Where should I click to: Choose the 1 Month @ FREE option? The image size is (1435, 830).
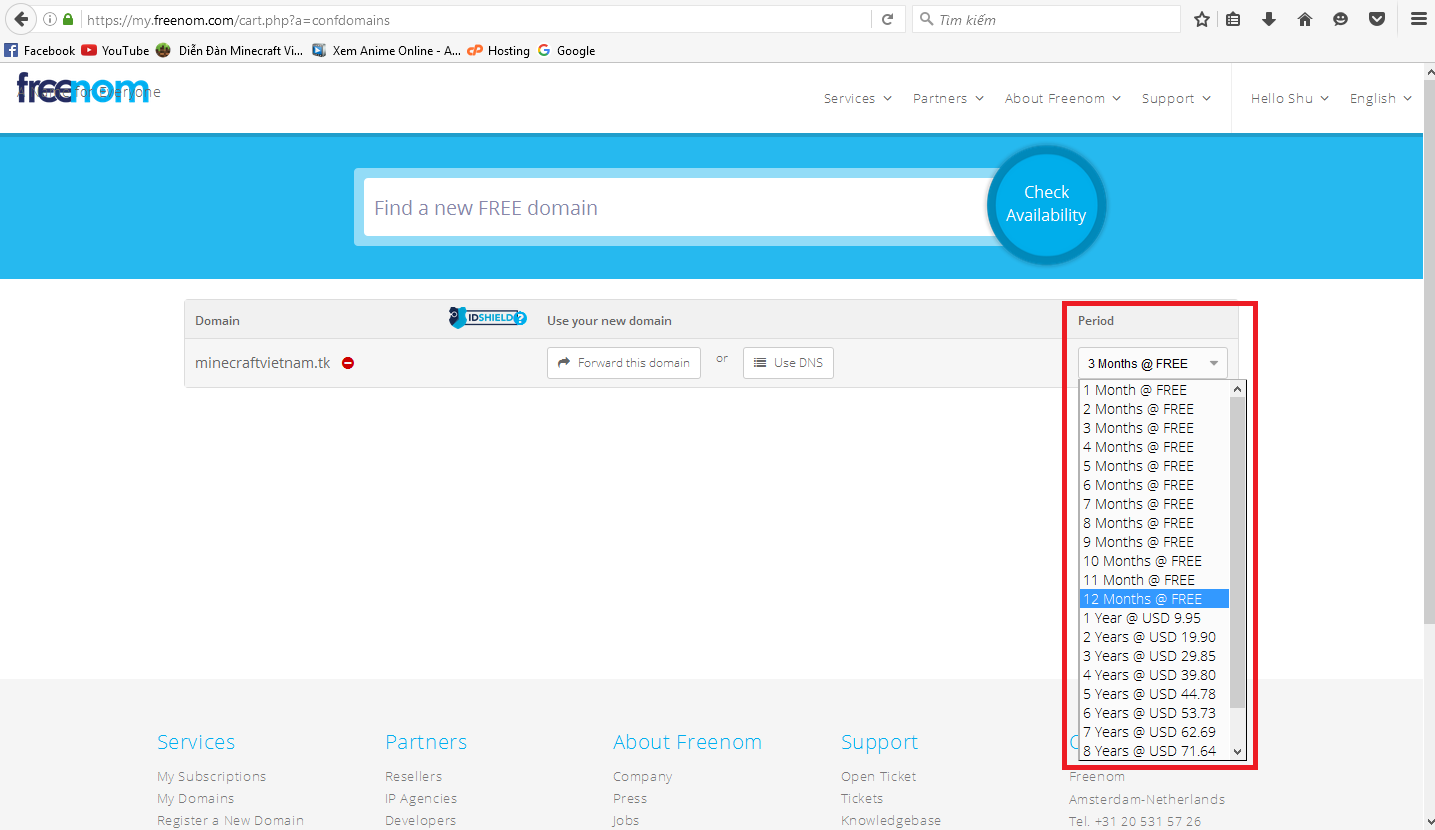point(1154,390)
